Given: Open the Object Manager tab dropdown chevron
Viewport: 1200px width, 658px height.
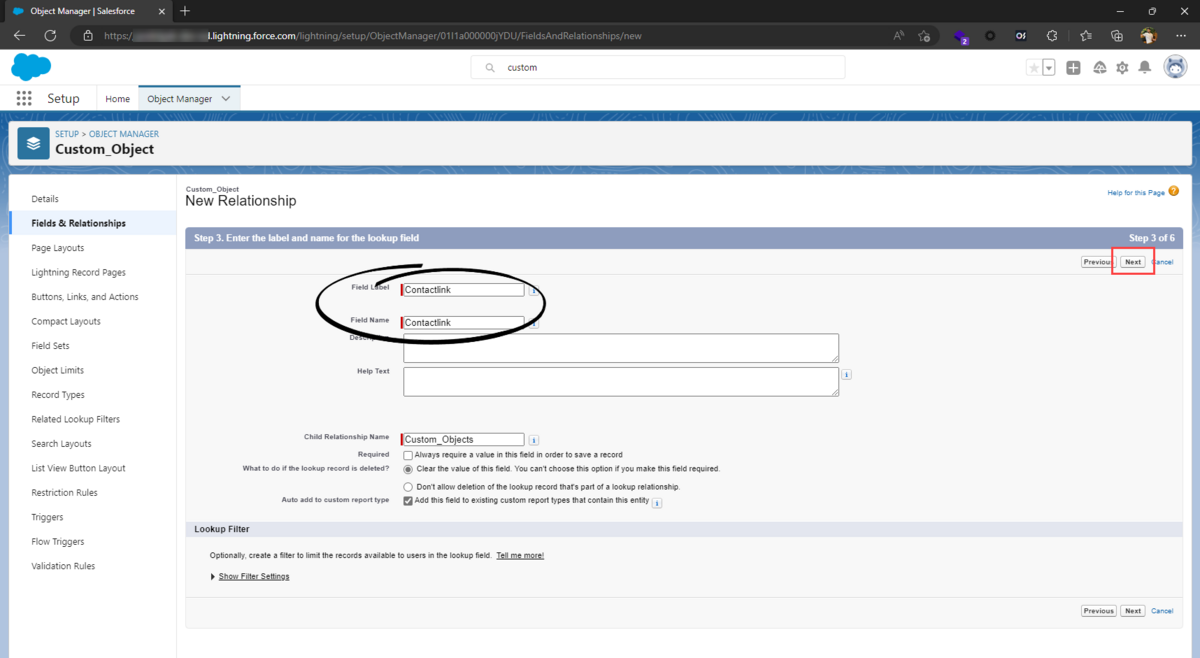Looking at the screenshot, I should coord(226,99).
